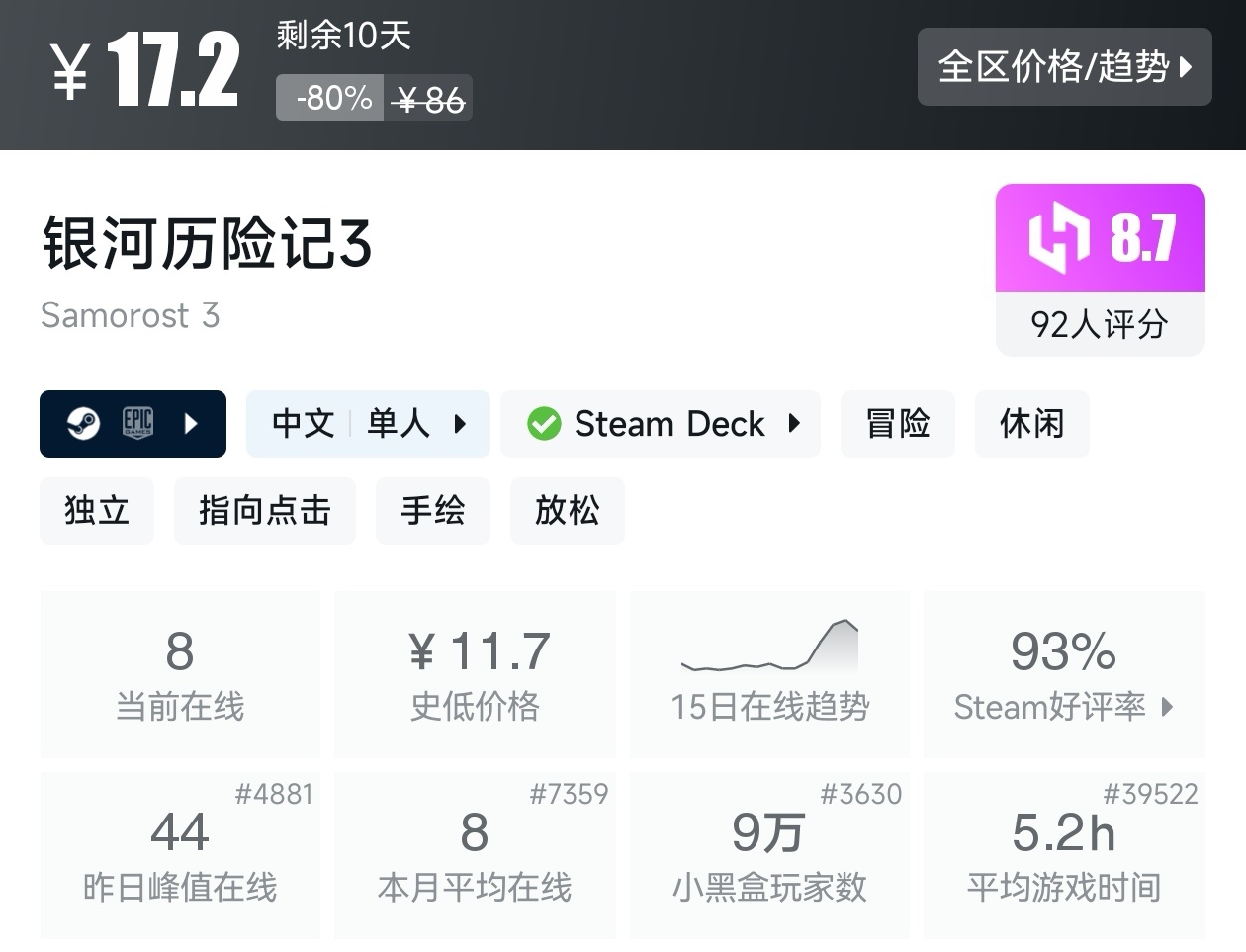
Task: Click the Steam platform icon
Action: click(83, 424)
